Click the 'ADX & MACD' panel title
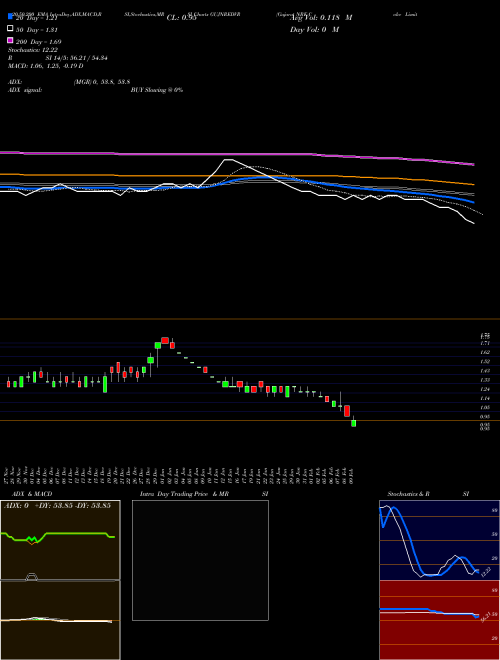This screenshot has height=660, width=500. tap(32, 494)
